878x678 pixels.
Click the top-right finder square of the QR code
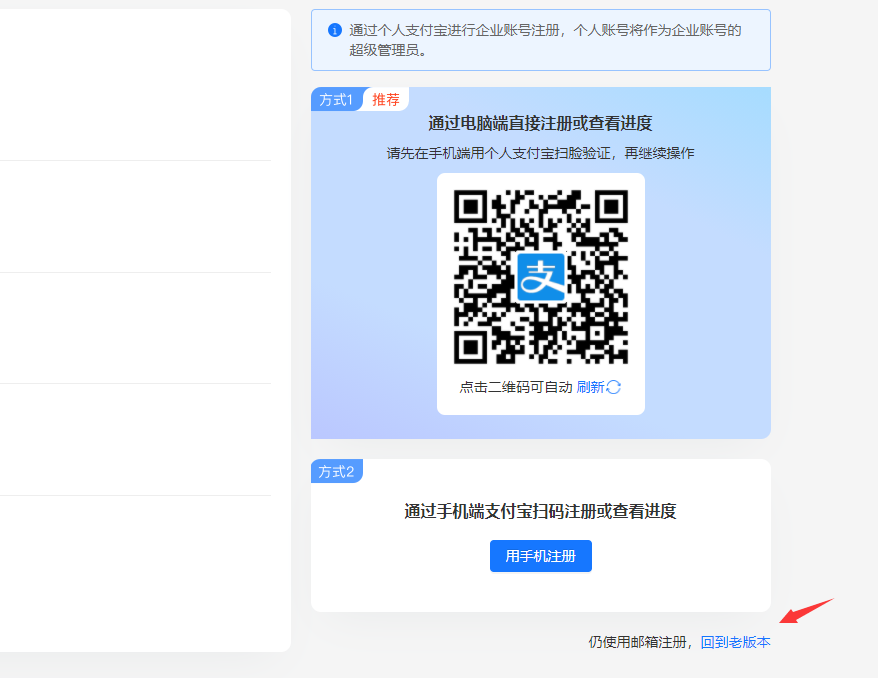pos(611,206)
